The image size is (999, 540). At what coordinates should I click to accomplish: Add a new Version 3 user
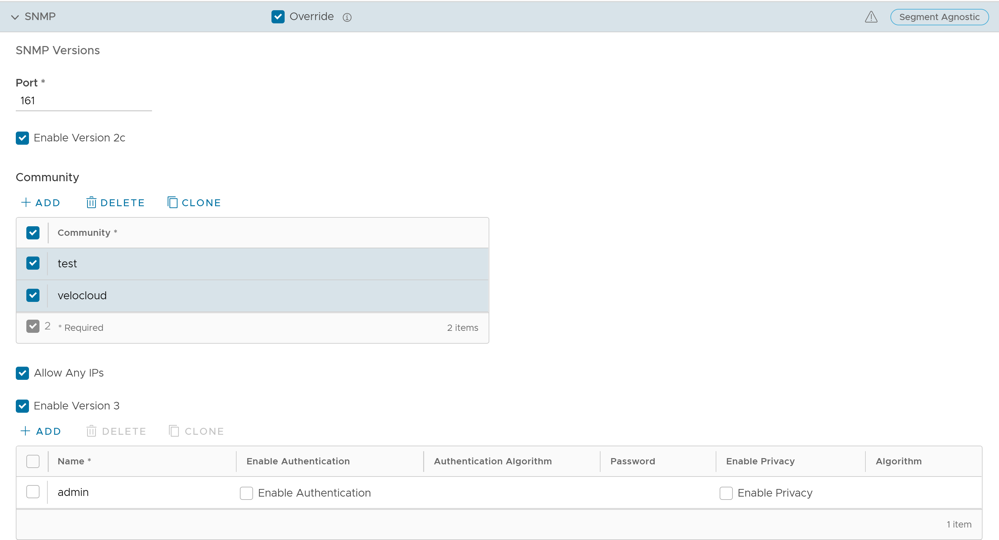[x=41, y=432]
